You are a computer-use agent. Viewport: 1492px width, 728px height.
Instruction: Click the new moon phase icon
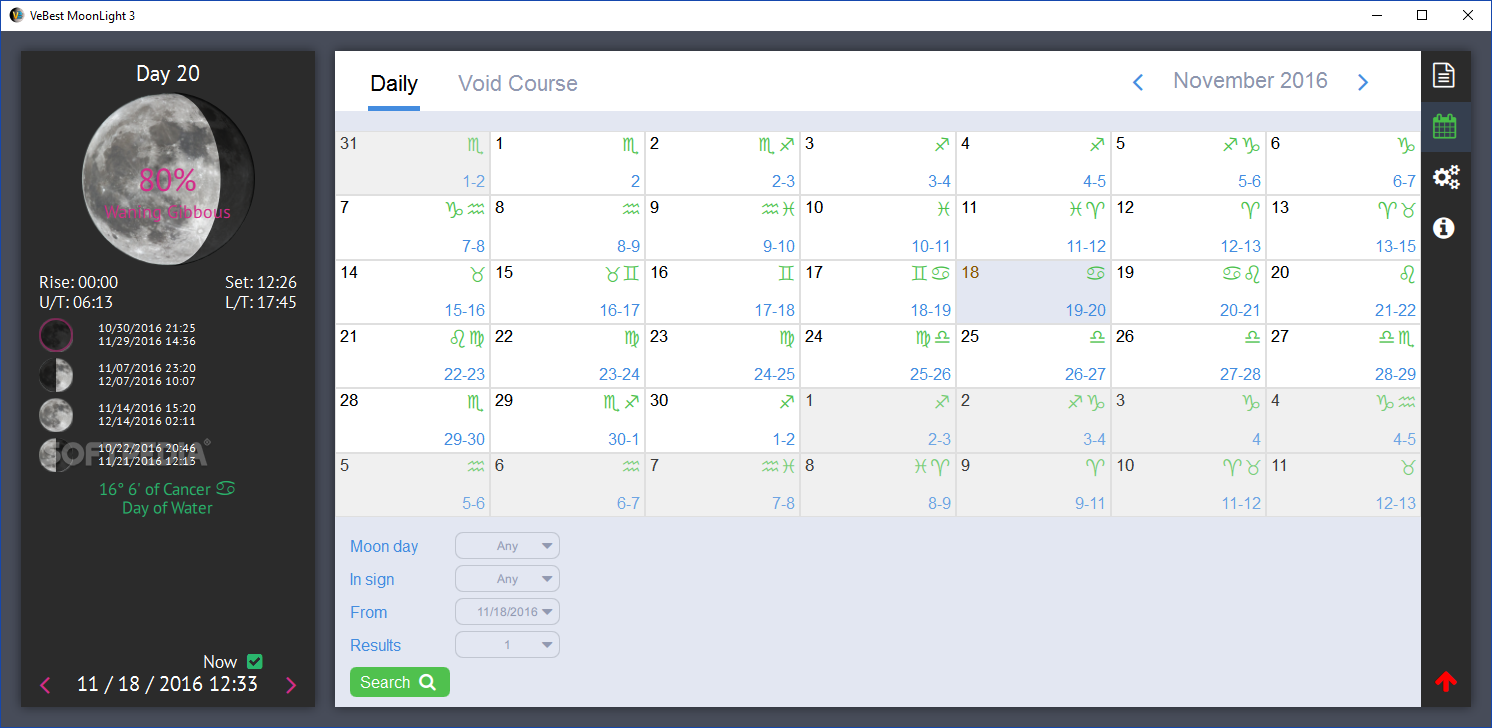(x=56, y=335)
